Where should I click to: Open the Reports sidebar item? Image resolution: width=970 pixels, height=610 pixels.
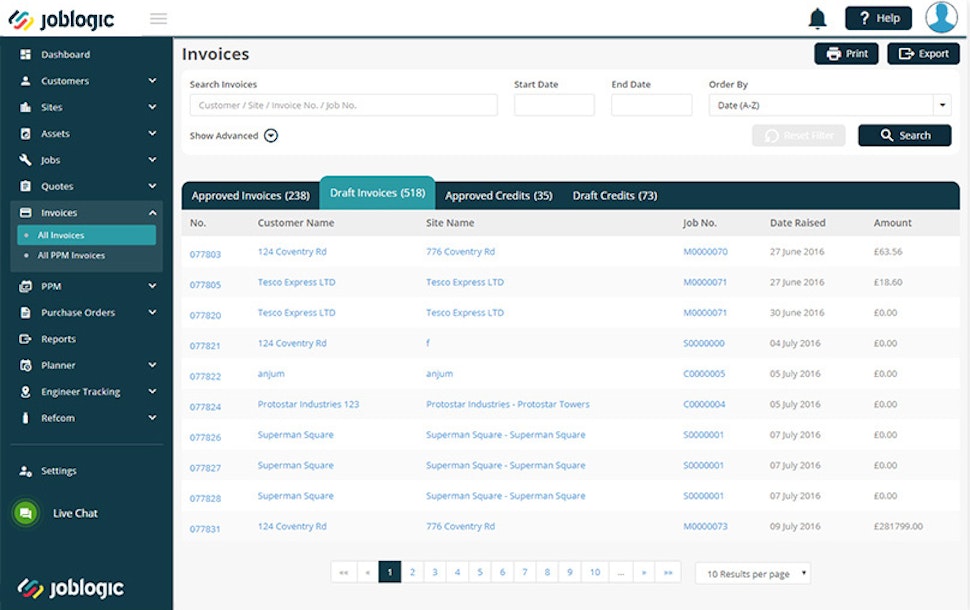pyautogui.click(x=58, y=339)
